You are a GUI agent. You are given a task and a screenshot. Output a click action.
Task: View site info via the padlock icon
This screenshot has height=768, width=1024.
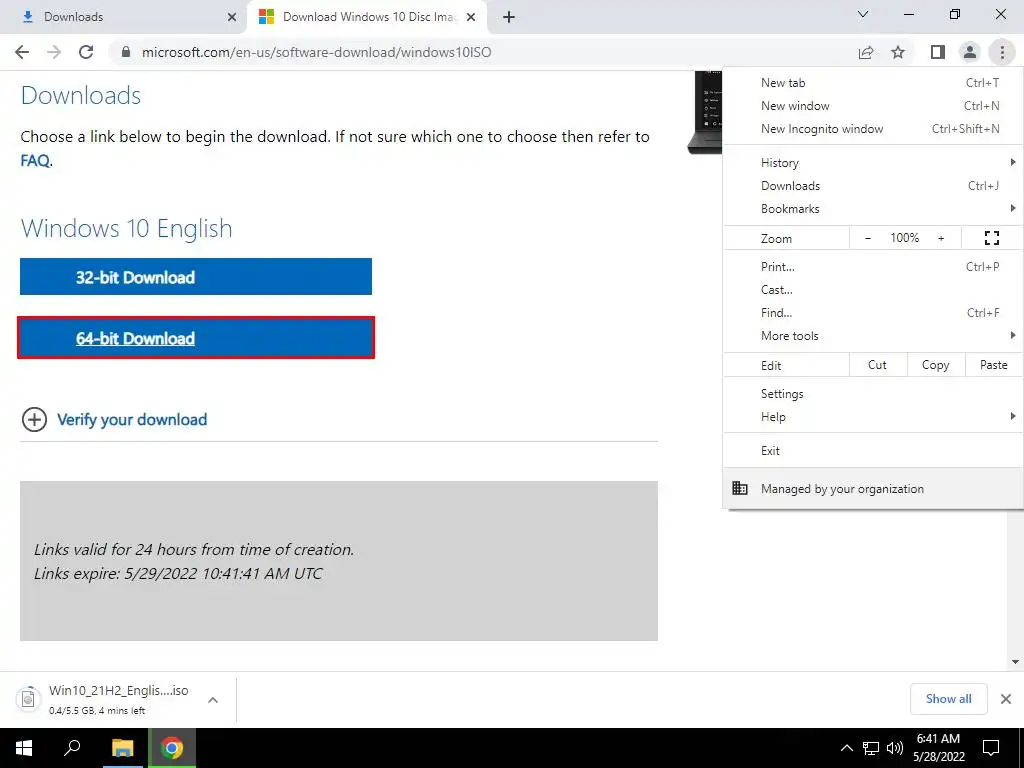[x=126, y=52]
